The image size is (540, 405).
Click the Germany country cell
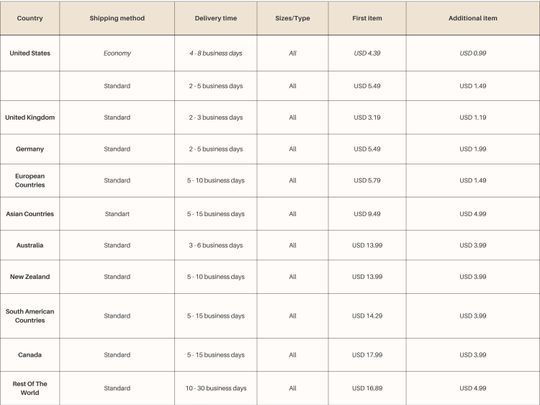(x=30, y=149)
